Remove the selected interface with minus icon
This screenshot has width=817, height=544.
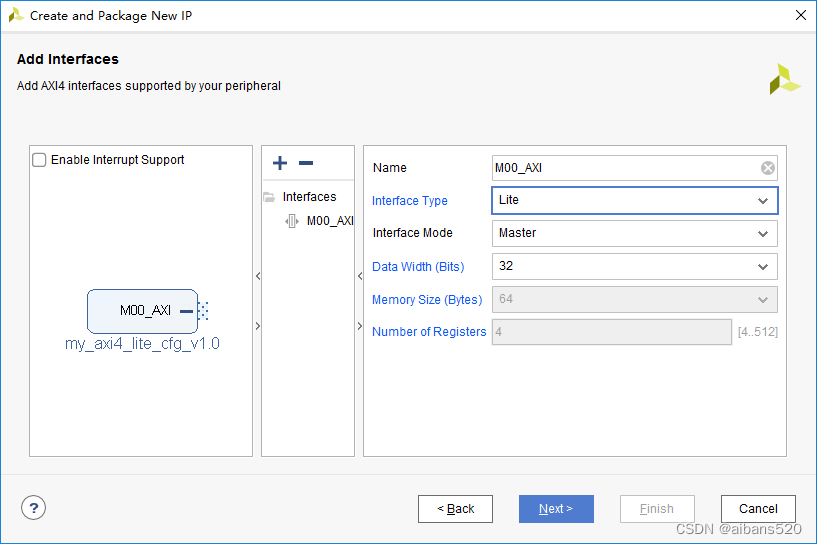pos(306,163)
